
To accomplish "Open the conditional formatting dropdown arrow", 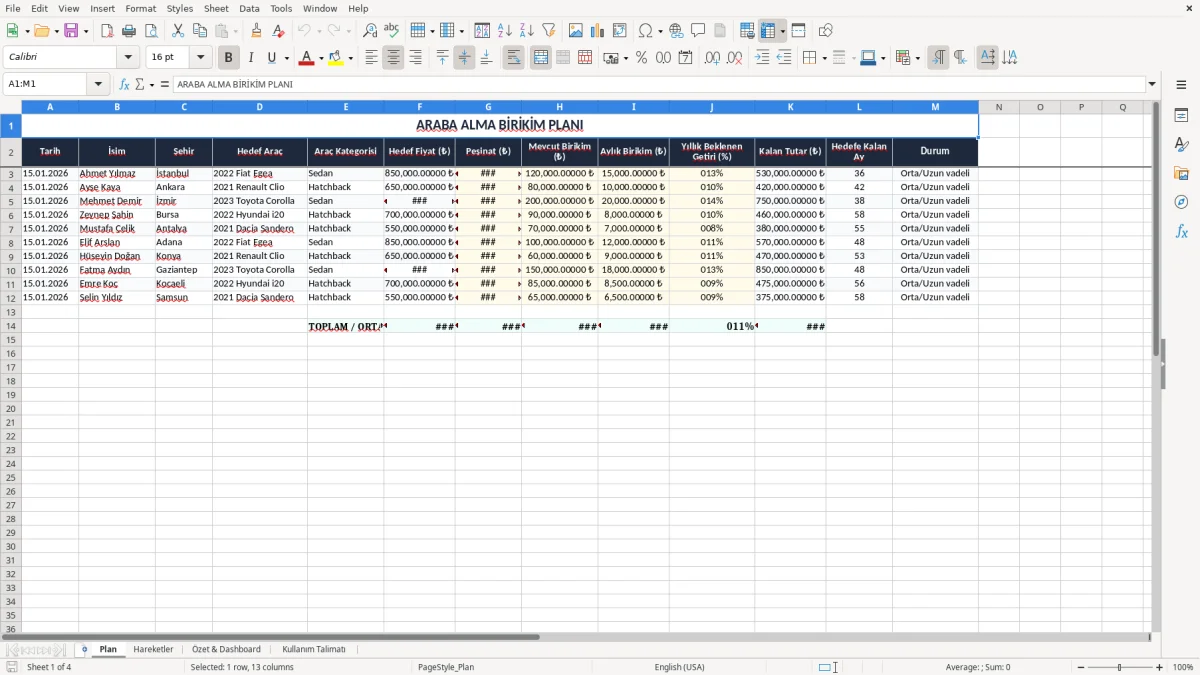I will (917, 58).
